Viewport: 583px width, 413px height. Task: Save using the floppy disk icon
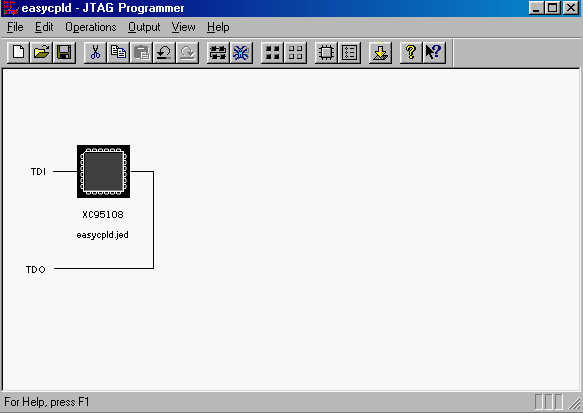point(64,52)
